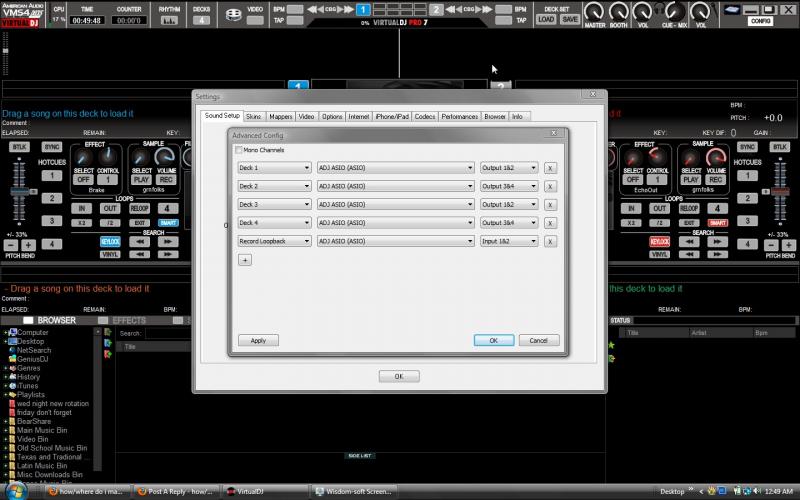Click right deck pitch bend plus
Viewport: 800px width, 500px height.
[789, 245]
